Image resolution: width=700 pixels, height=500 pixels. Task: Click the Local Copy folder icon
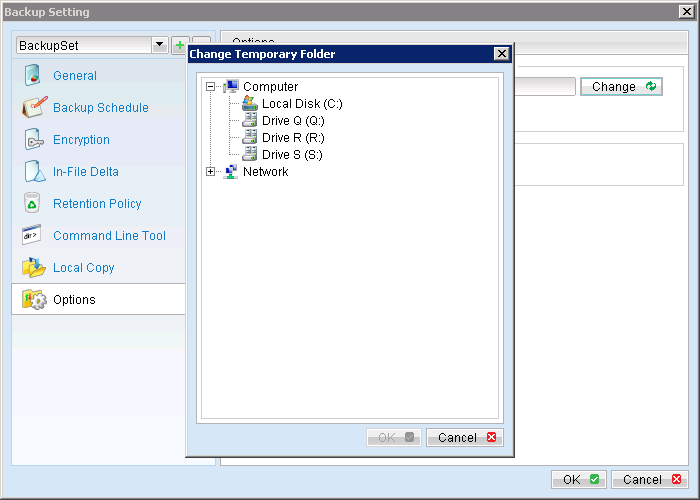(x=35, y=268)
